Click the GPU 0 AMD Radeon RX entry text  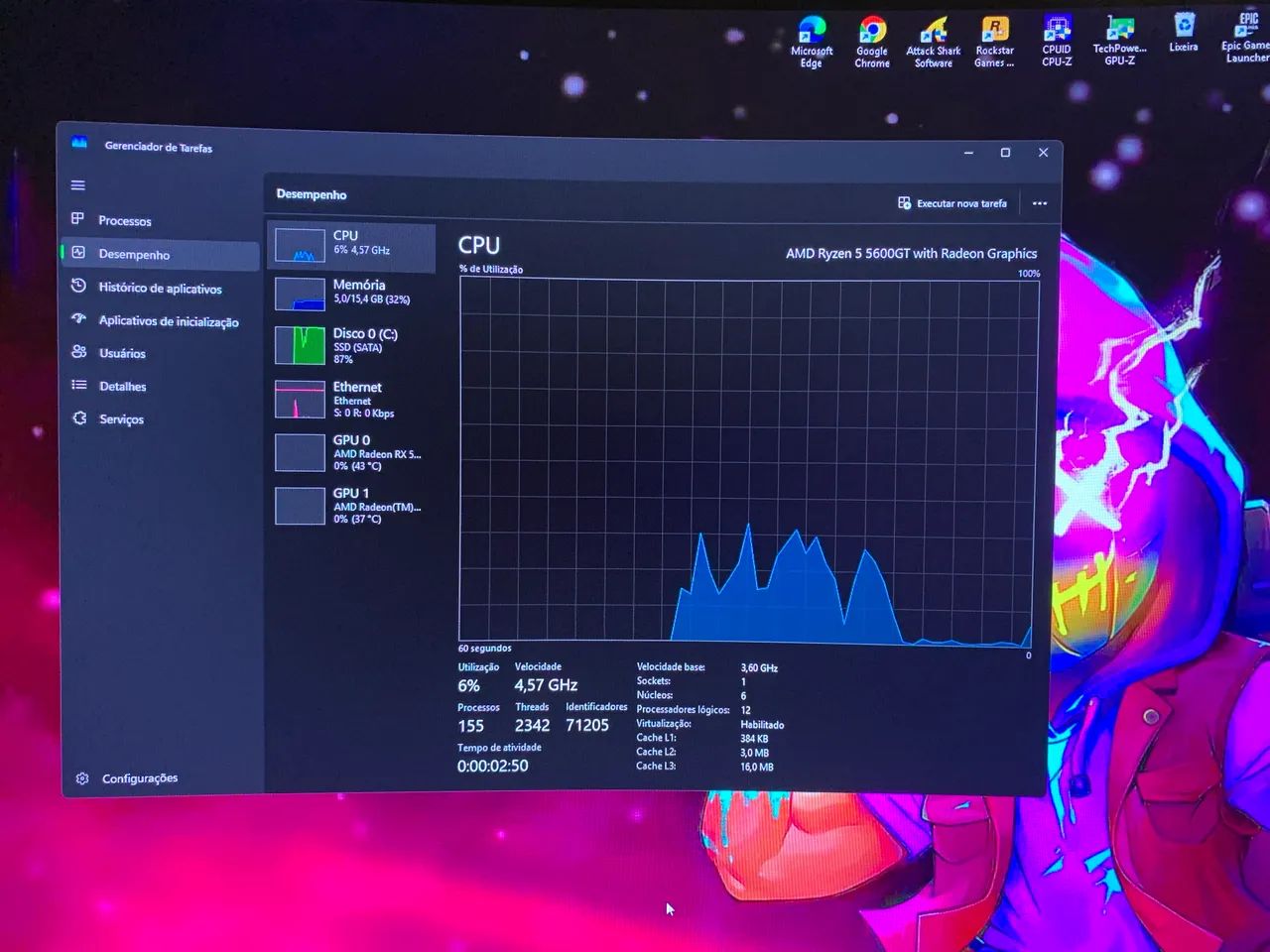[377, 452]
